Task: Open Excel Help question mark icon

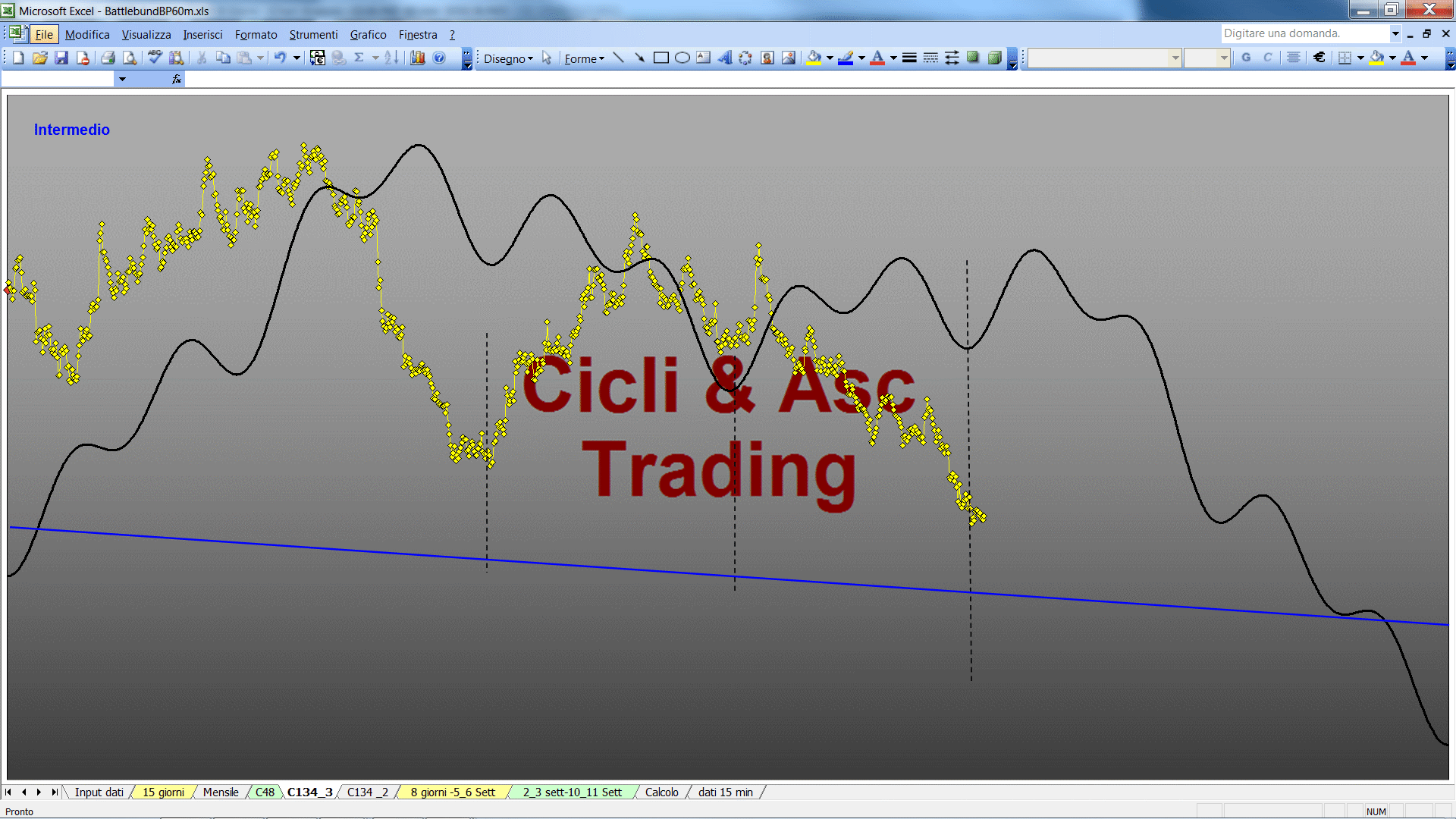Action: click(x=439, y=58)
